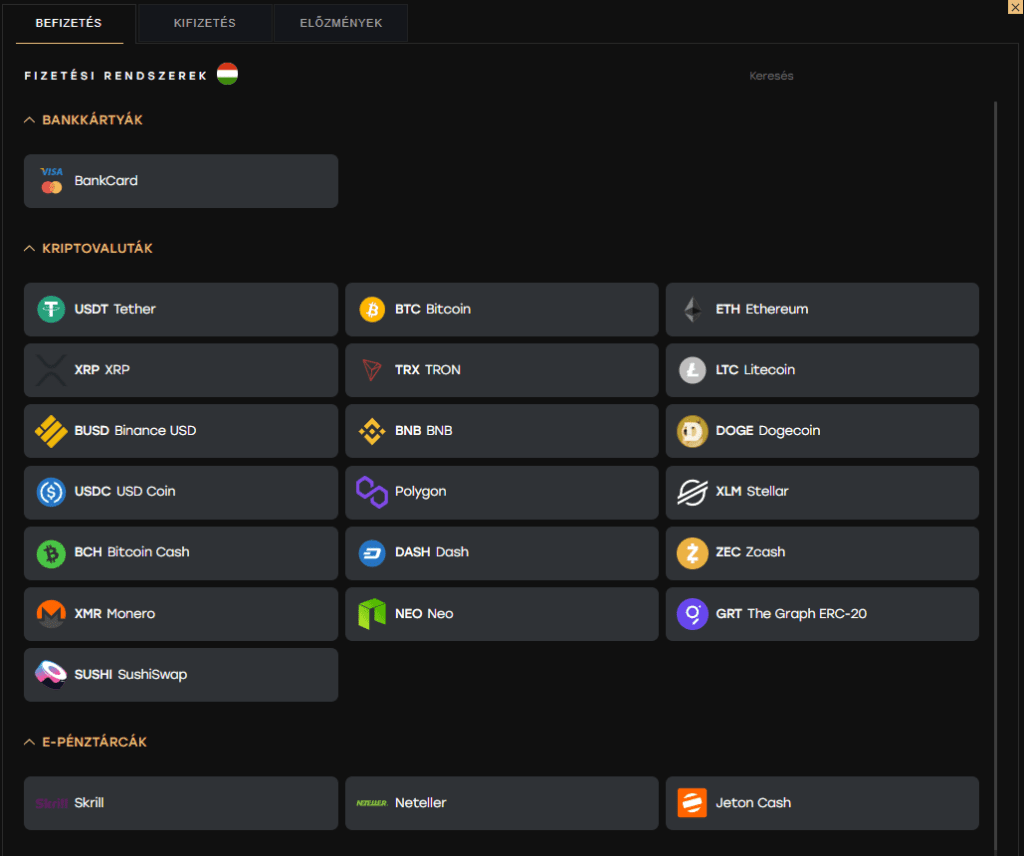Click the "NEO Neo" label
1024x856 pixels.
(424, 614)
